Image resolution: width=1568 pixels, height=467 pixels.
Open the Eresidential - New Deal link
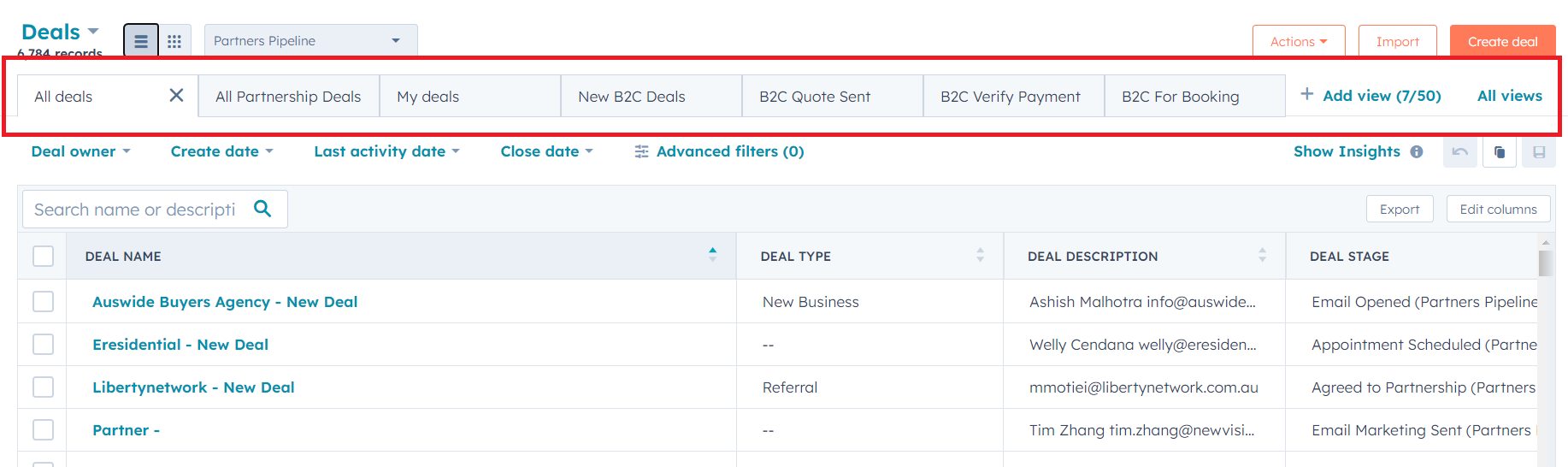180,345
